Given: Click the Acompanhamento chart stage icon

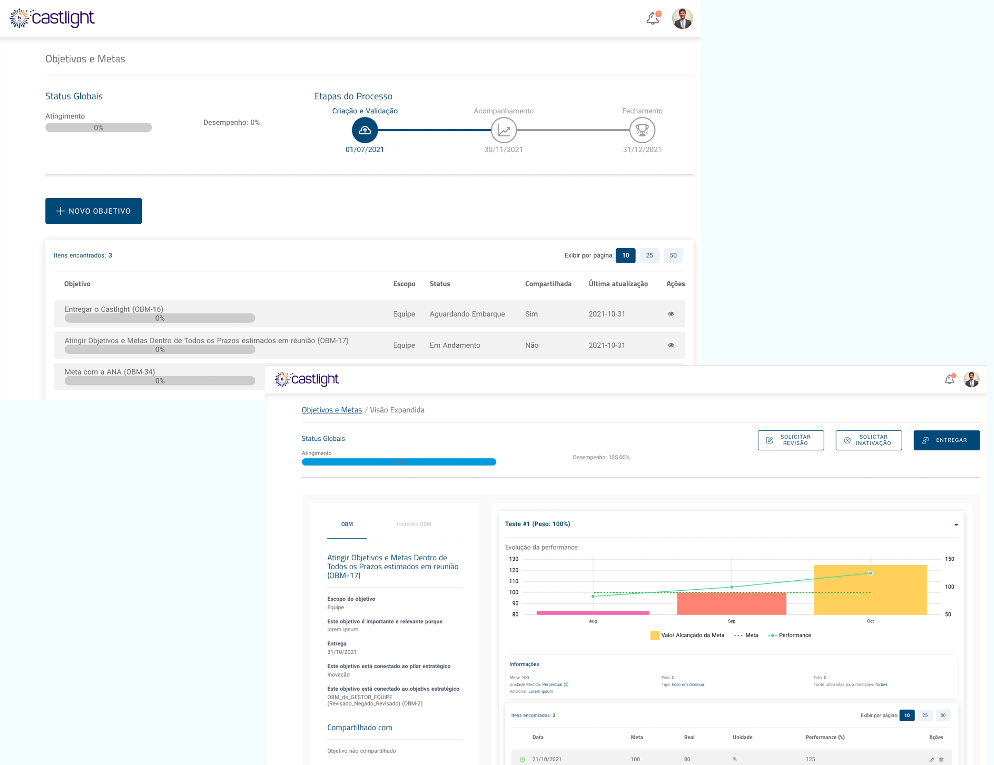Looking at the screenshot, I should pos(504,130).
